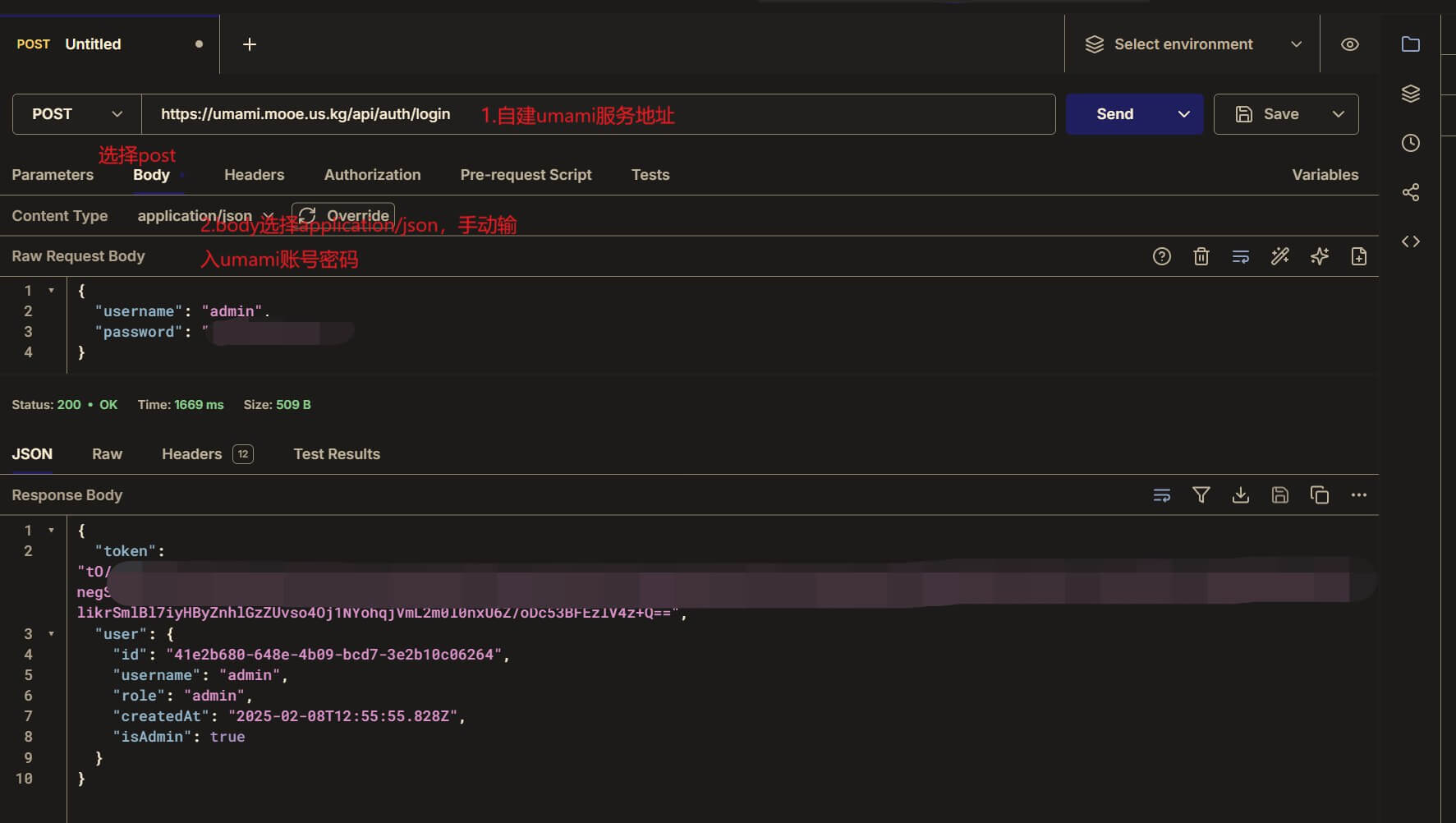Download the response body
The image size is (1456, 823).
1240,495
